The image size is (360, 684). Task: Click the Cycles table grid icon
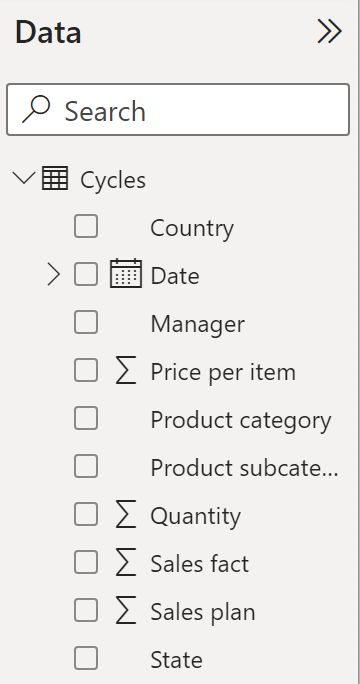[55, 178]
